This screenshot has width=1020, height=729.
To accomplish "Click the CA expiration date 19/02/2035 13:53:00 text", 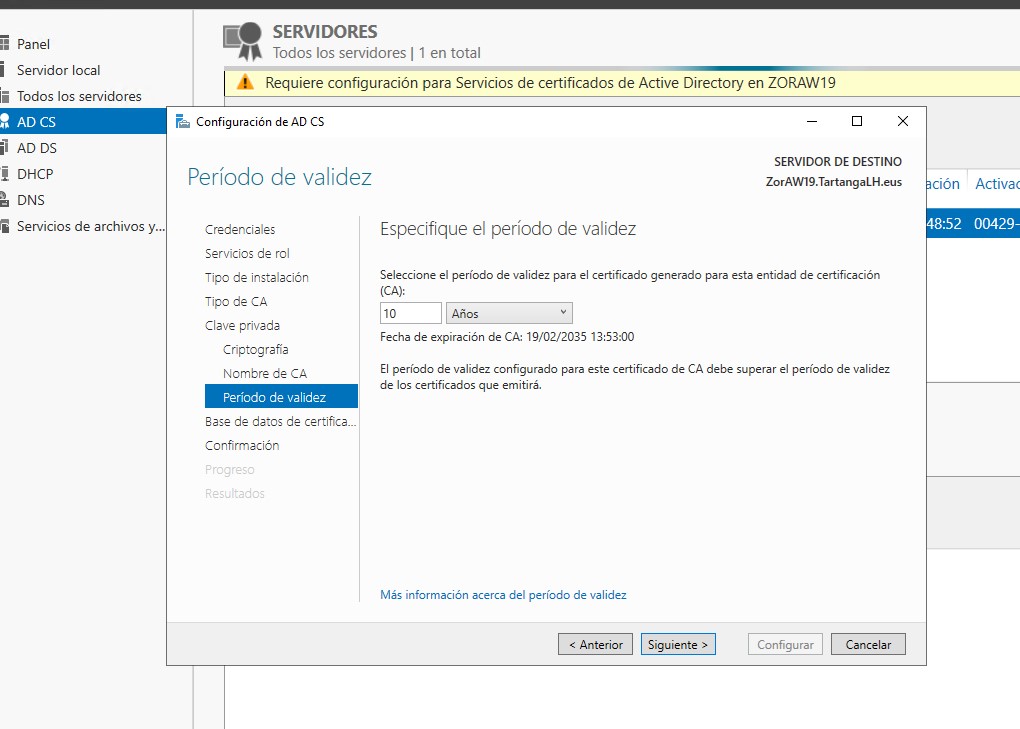I will (580, 337).
